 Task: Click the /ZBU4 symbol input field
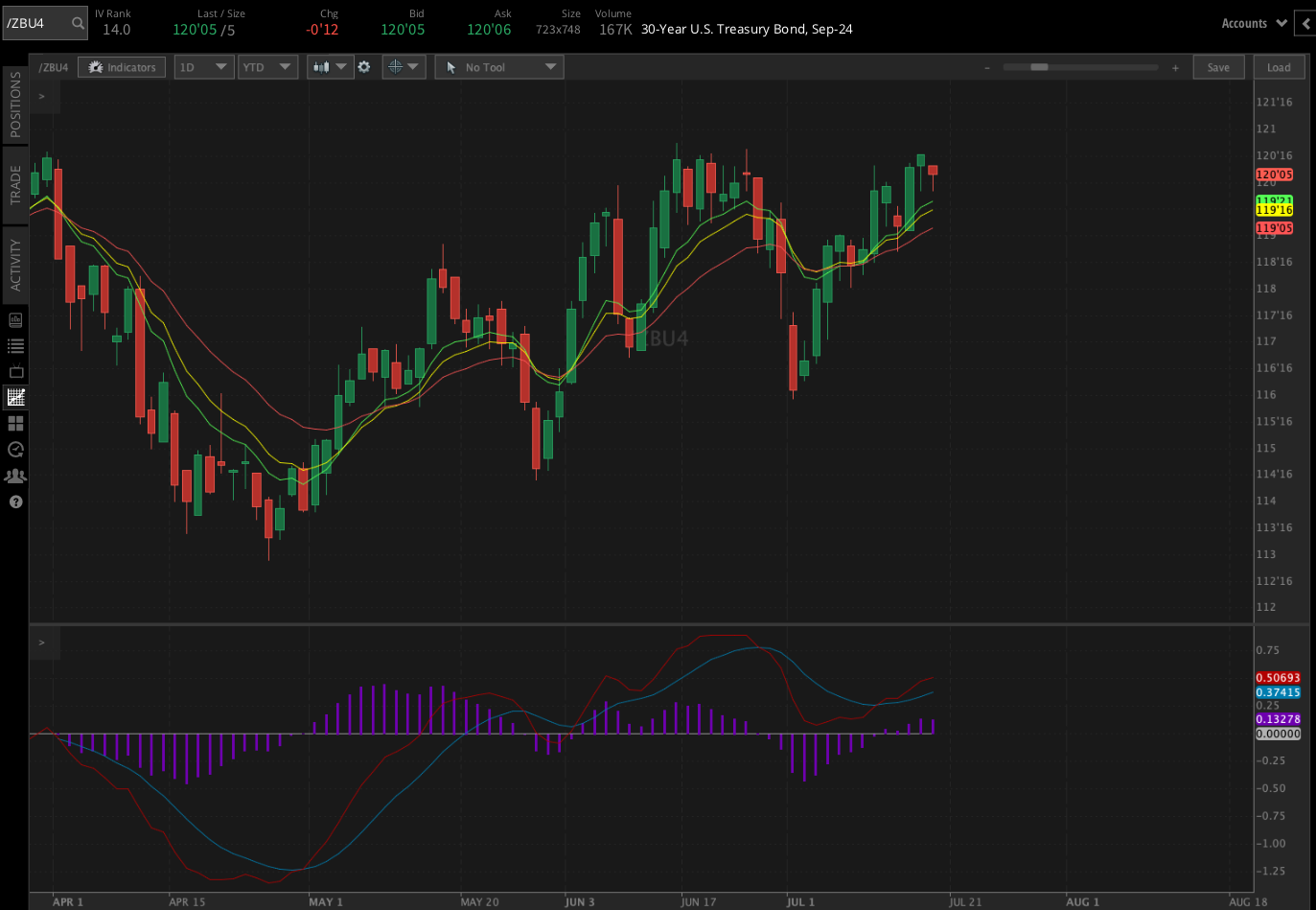[38, 22]
